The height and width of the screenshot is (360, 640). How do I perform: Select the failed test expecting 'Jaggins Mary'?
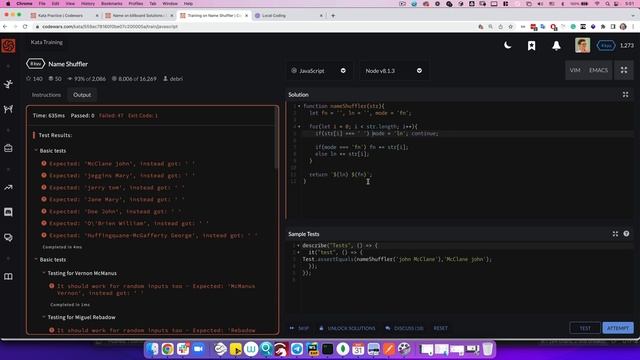coord(118,176)
